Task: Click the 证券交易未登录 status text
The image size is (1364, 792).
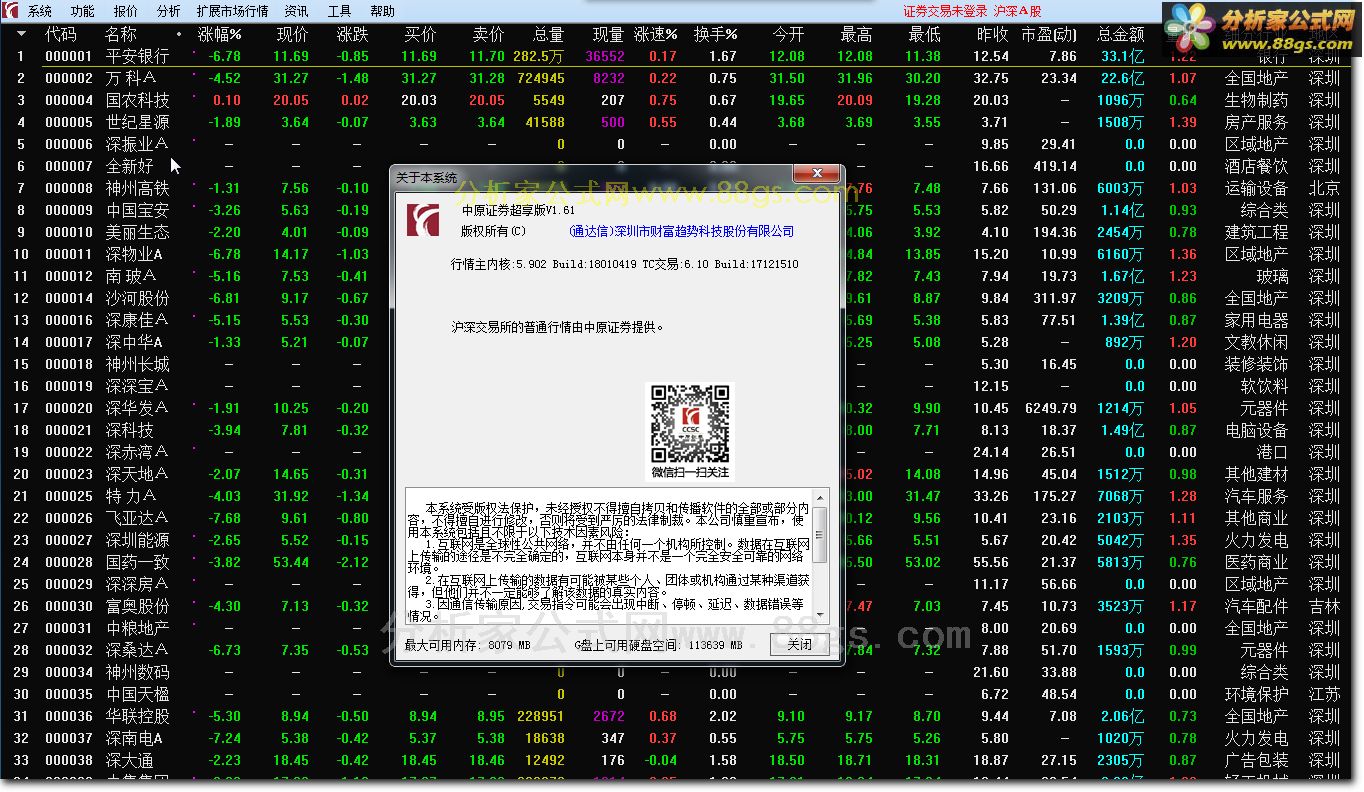Action: pyautogui.click(x=945, y=12)
